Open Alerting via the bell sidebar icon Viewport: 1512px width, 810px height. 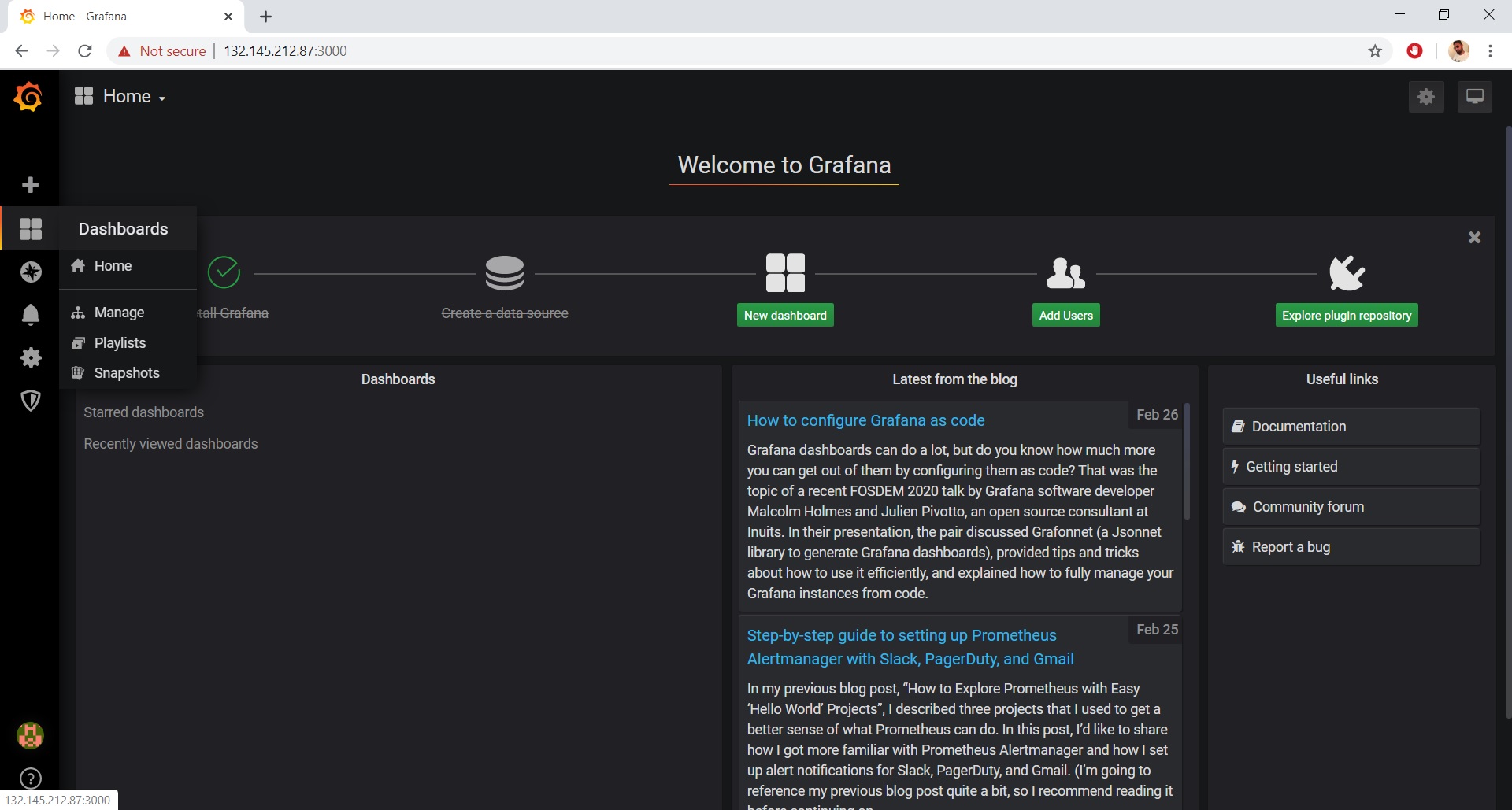[31, 315]
